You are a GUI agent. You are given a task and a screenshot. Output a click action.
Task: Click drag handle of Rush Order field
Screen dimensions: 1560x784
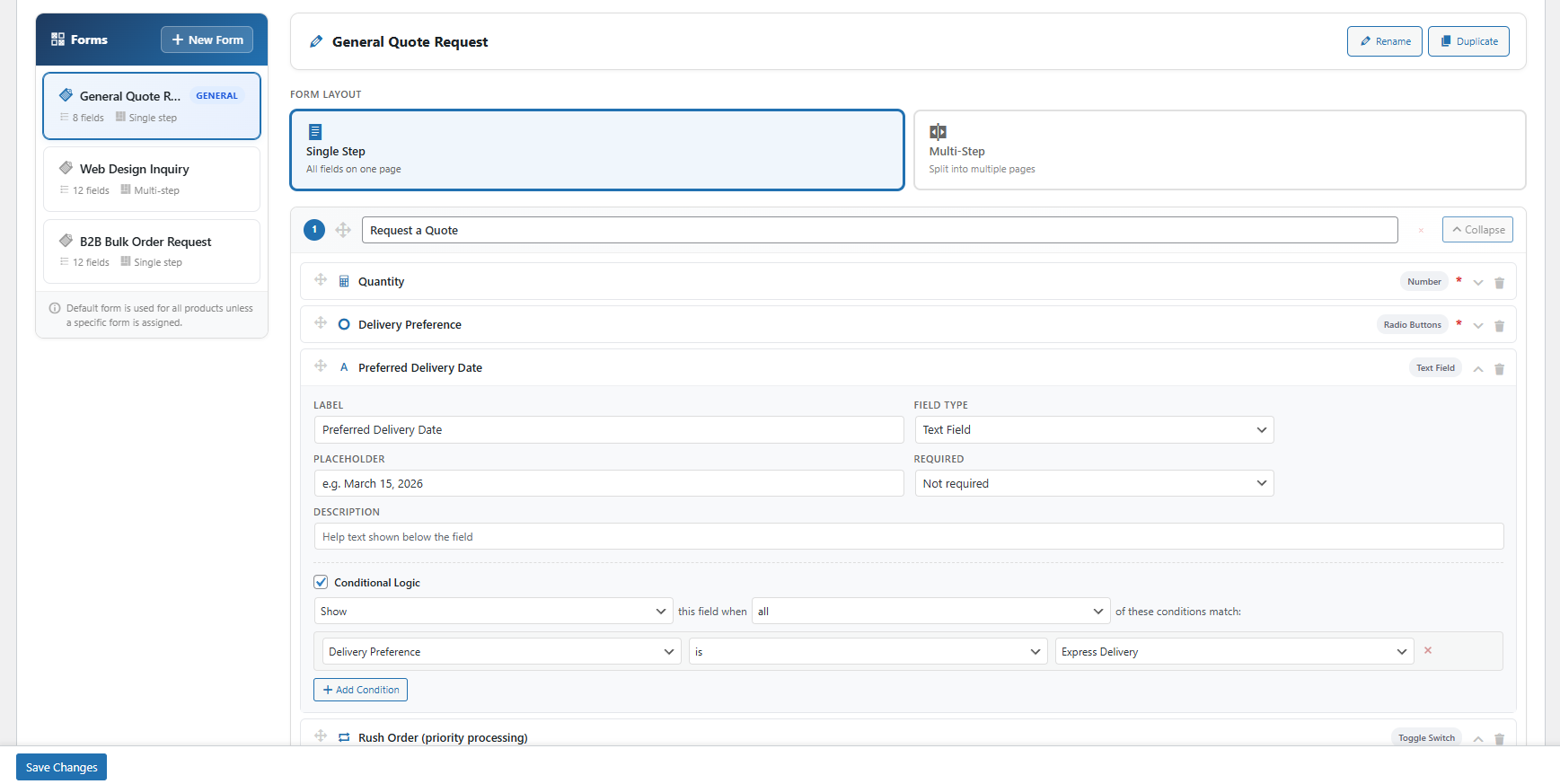tap(321, 736)
